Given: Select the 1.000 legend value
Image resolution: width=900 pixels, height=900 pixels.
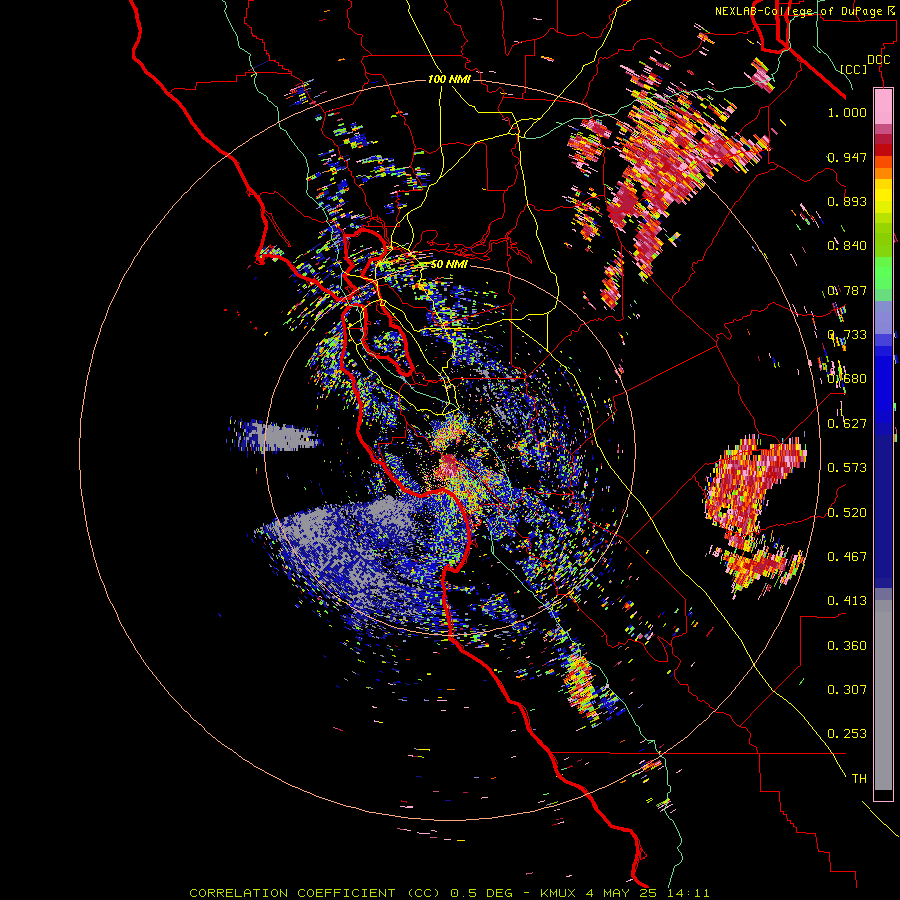Looking at the screenshot, I should [847, 112].
